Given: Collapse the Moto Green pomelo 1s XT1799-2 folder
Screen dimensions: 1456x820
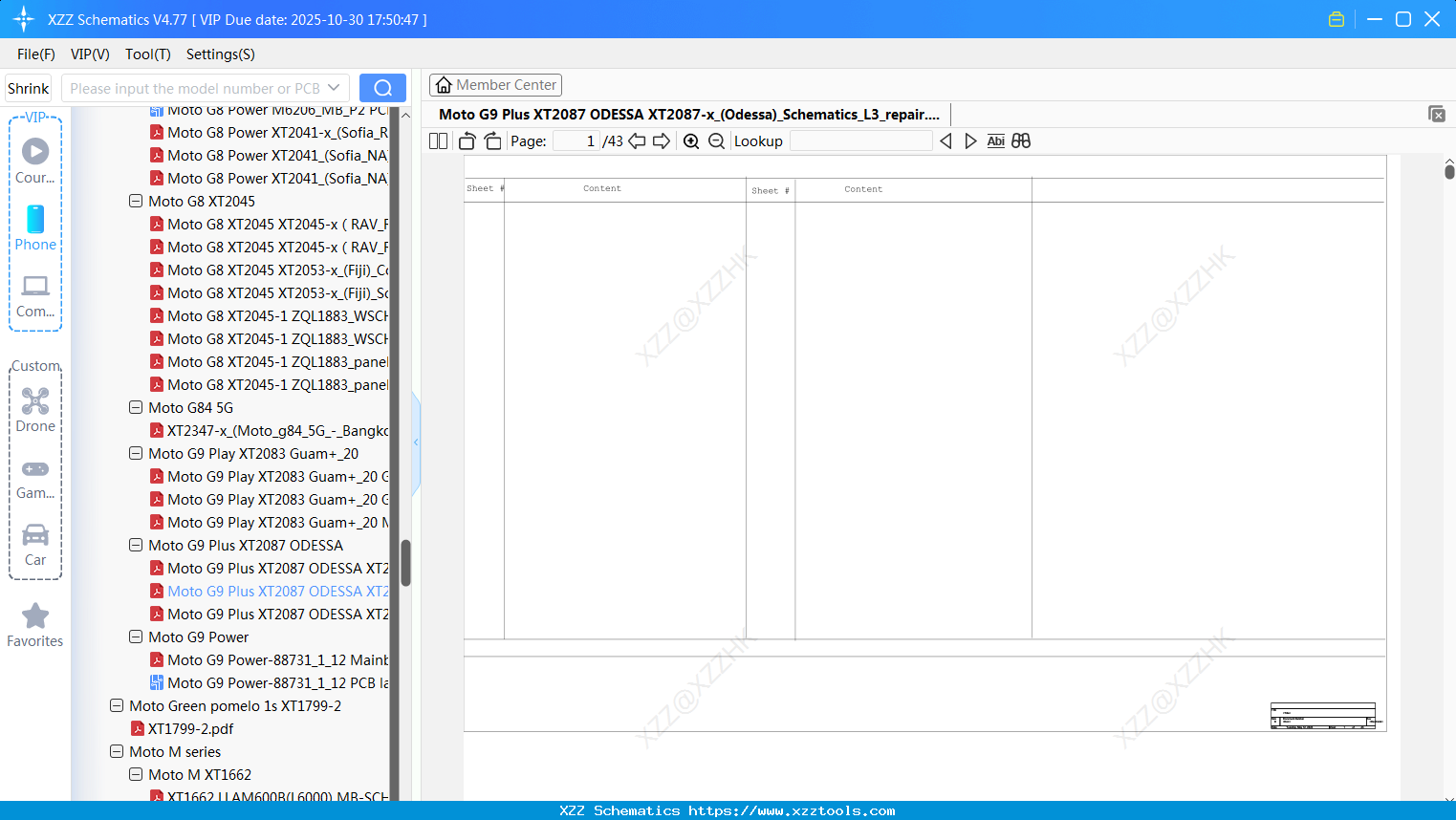Looking at the screenshot, I should [117, 706].
